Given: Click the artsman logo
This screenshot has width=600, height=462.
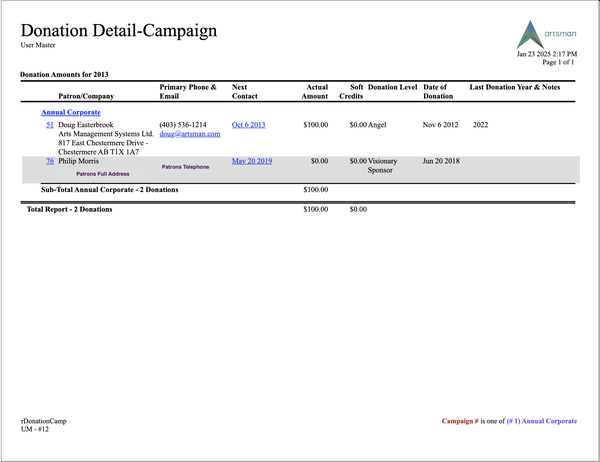Looking at the screenshot, I should [546, 34].
